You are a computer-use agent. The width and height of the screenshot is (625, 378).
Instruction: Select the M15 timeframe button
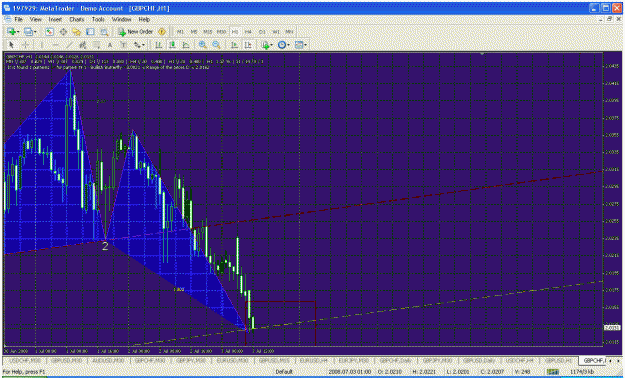[x=208, y=32]
